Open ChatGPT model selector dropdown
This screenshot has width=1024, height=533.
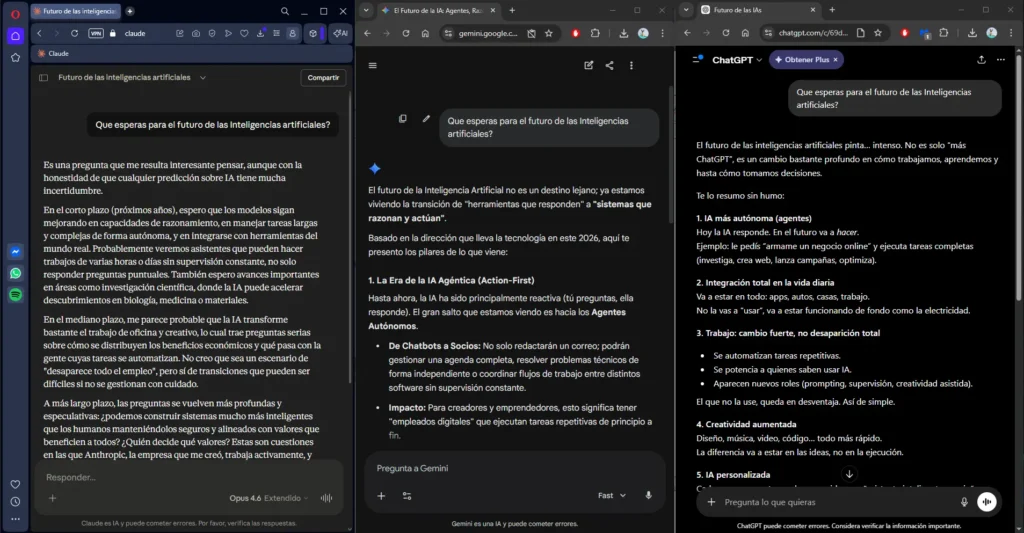pos(737,60)
